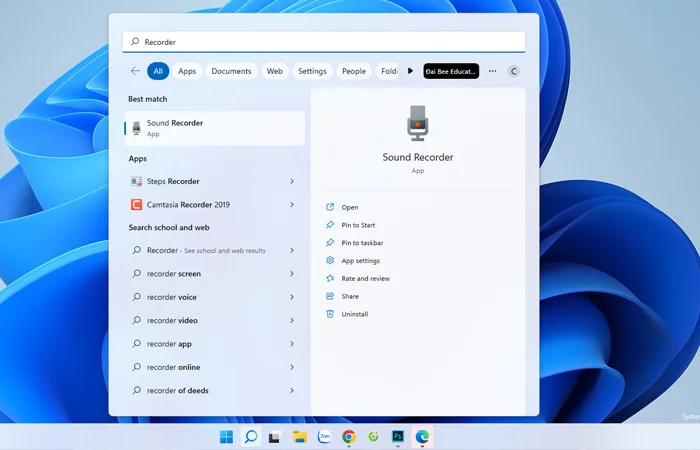Expand 'recorder screen' suggestion chevron
Image resolution: width=700 pixels, height=450 pixels.
292,274
